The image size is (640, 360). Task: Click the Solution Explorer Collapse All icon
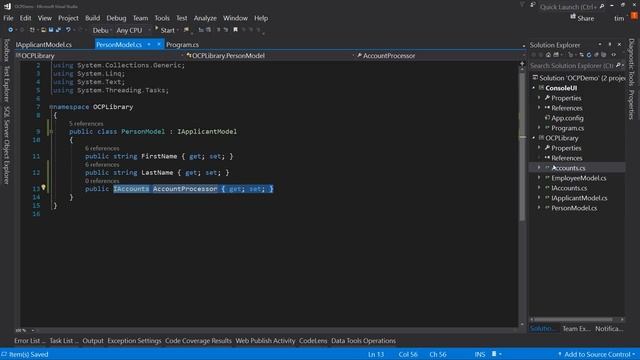[x=596, y=55]
